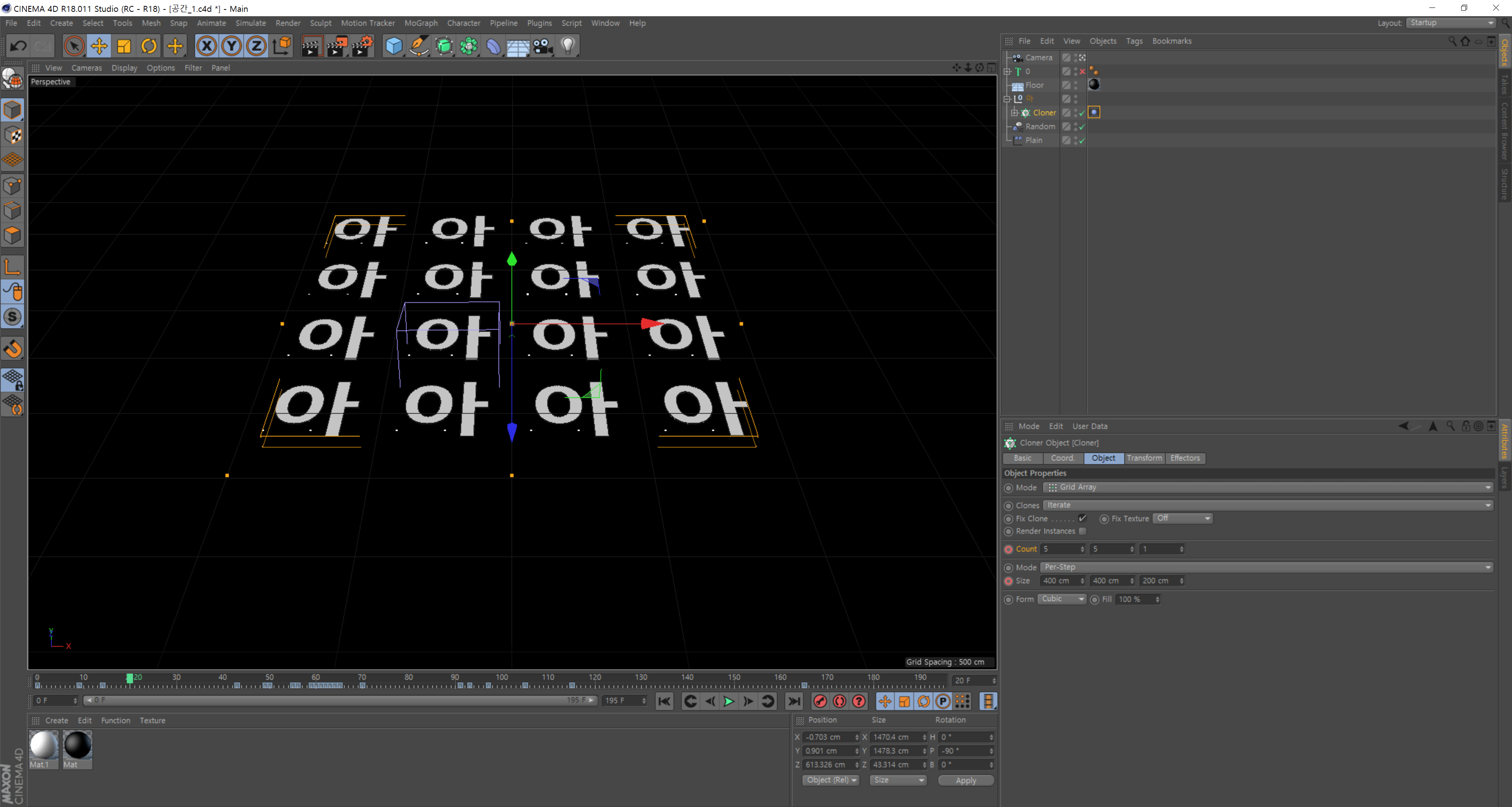Switch to Transform tab
Image resolution: width=1512 pixels, height=807 pixels.
(x=1144, y=458)
